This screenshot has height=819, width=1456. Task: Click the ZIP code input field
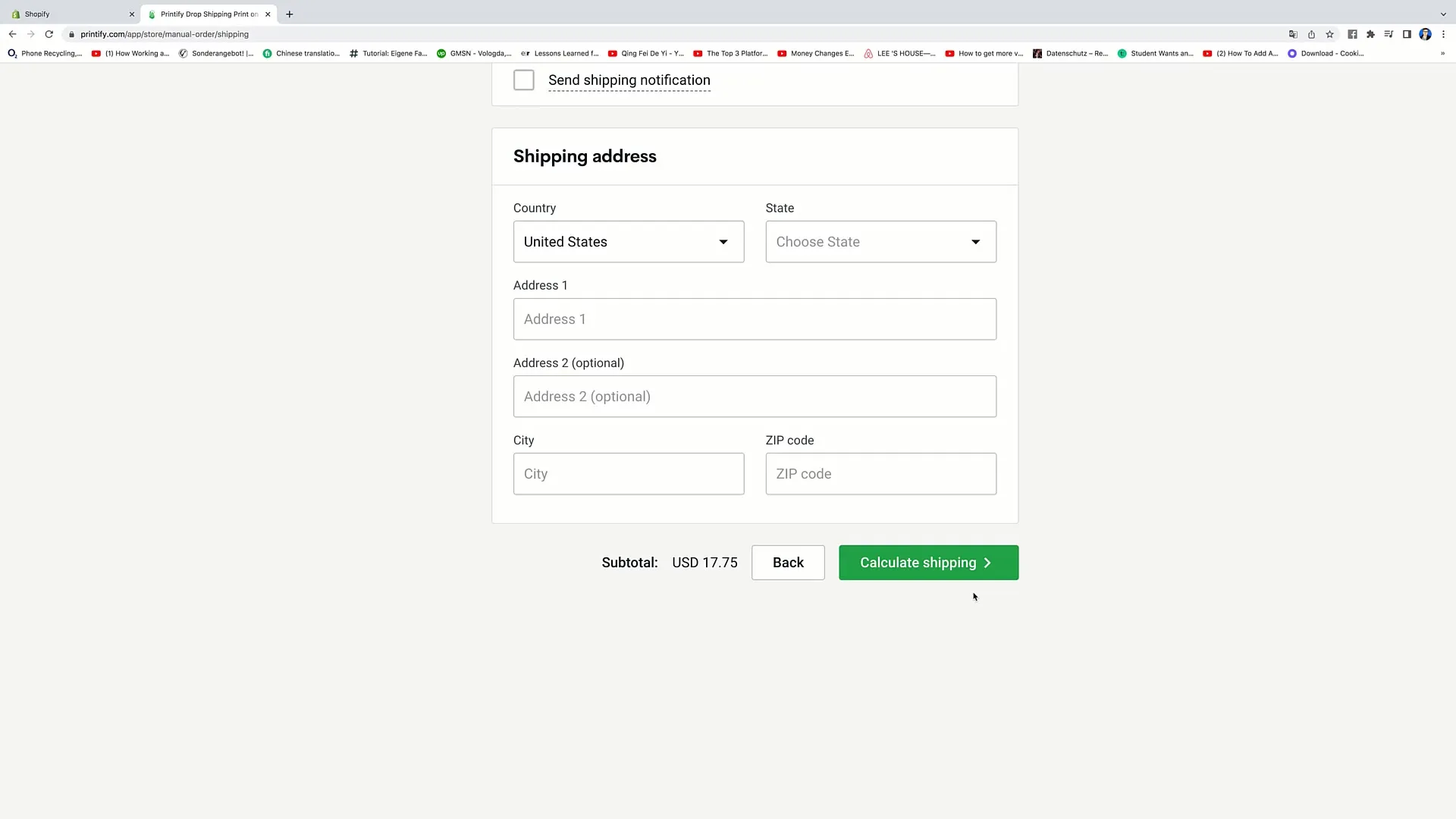click(880, 473)
